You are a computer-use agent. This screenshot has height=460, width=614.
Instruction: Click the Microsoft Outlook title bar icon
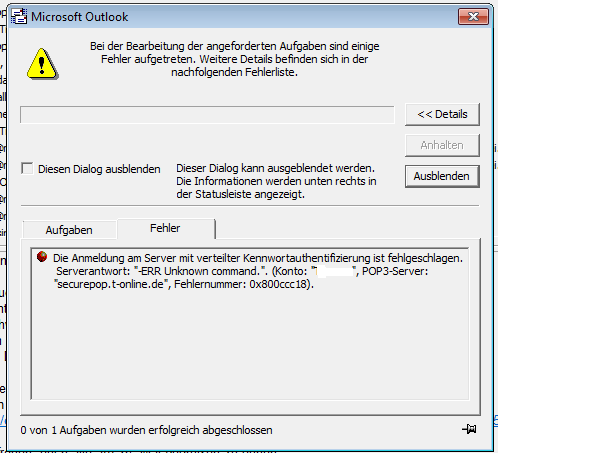[19, 17]
